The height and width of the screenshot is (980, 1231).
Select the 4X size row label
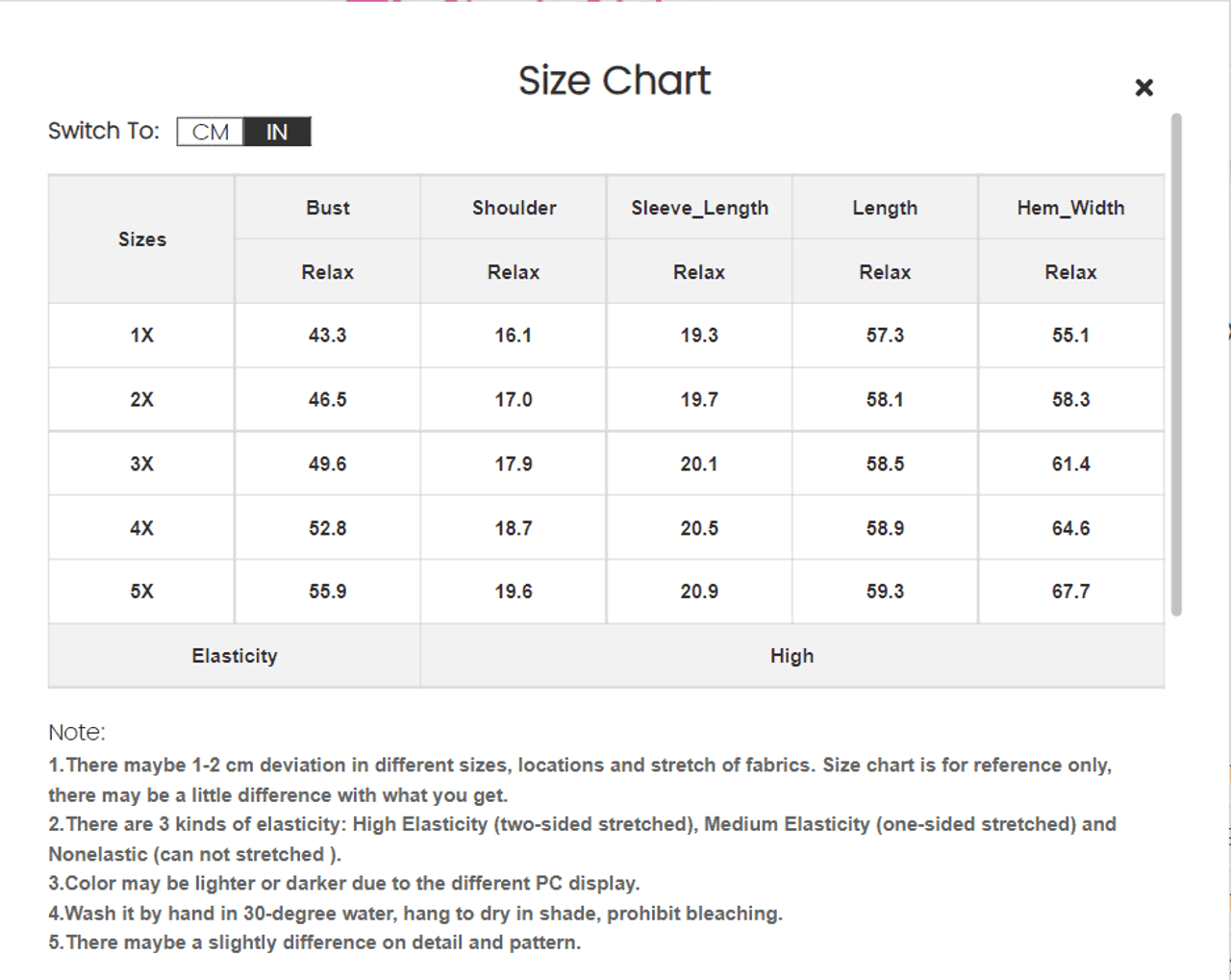click(x=142, y=528)
